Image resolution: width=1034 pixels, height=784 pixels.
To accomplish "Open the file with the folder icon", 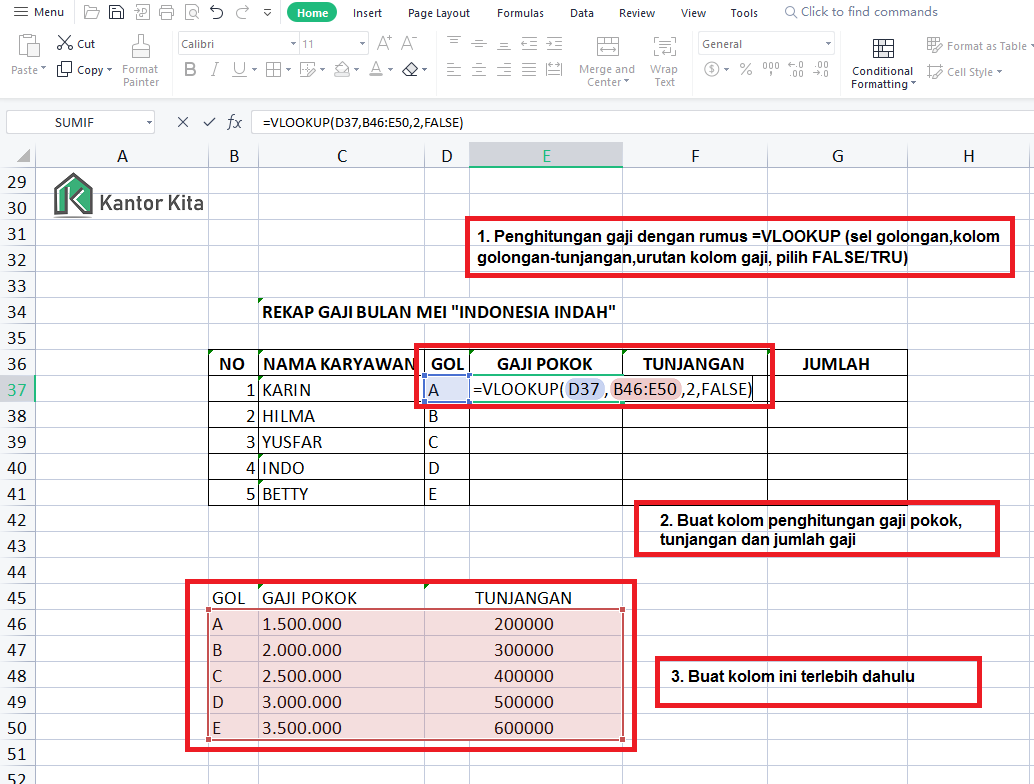I will 92,12.
